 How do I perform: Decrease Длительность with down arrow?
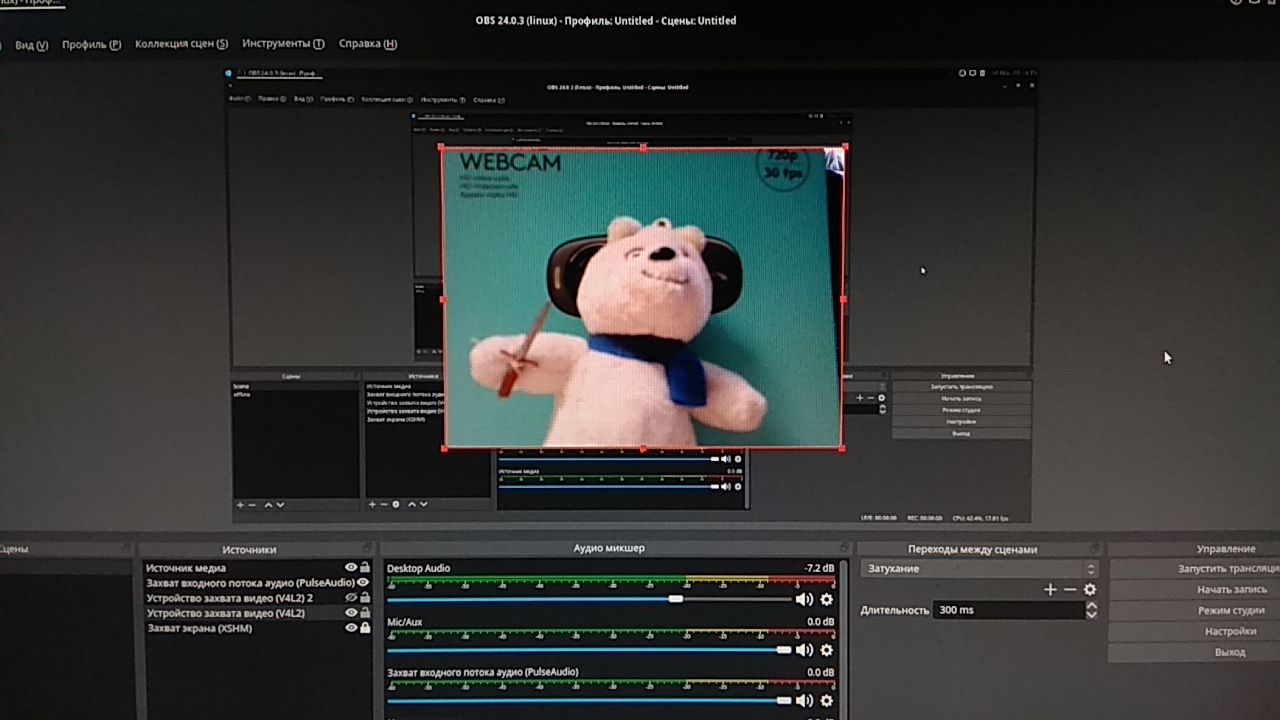1091,614
